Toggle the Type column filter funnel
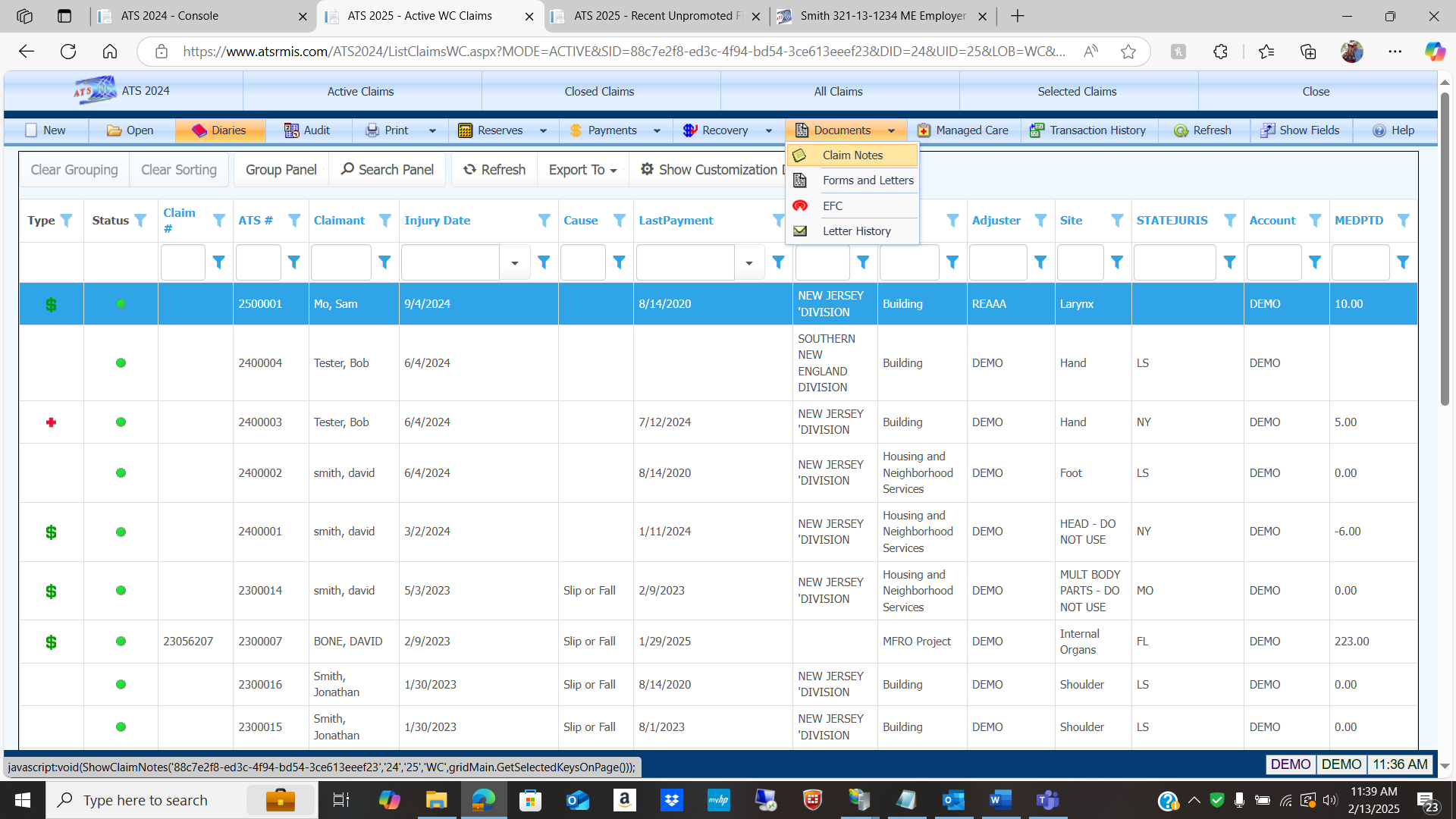Screen dimensions: 1456x819 67,221
